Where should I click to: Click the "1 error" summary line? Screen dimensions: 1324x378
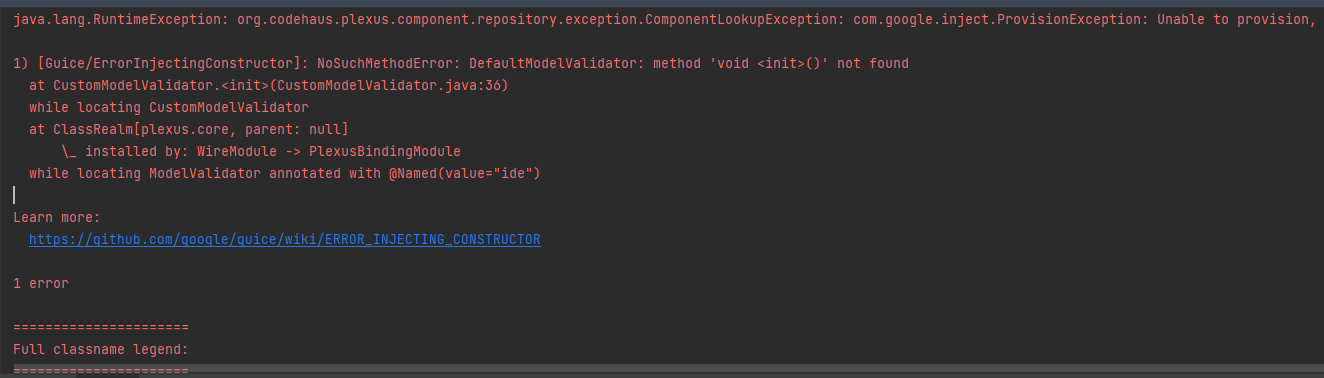[41, 284]
